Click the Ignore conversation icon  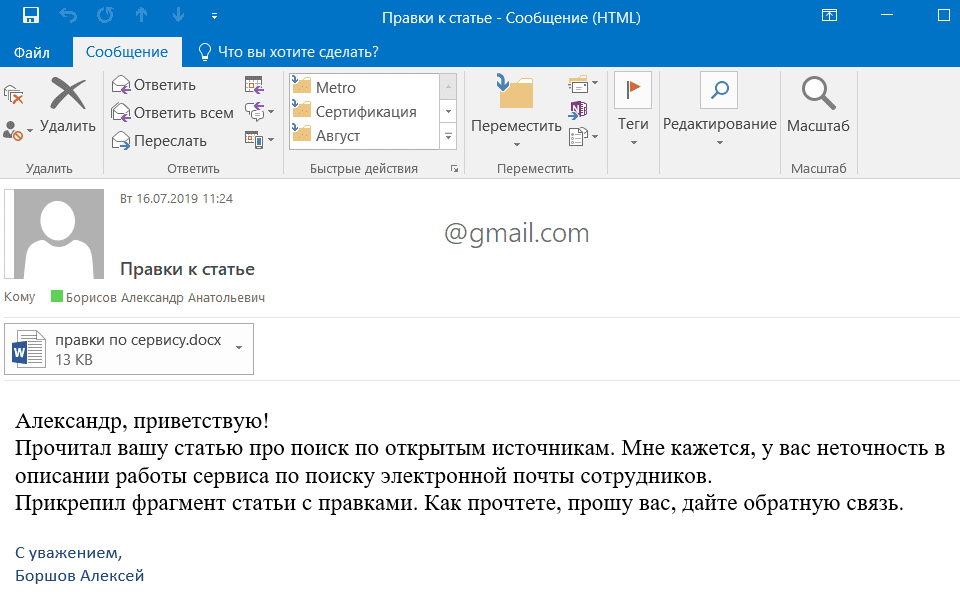[x=14, y=95]
